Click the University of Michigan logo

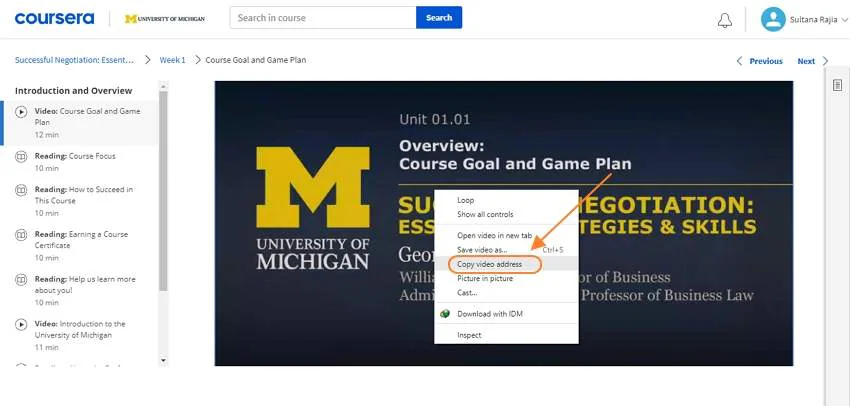point(167,19)
